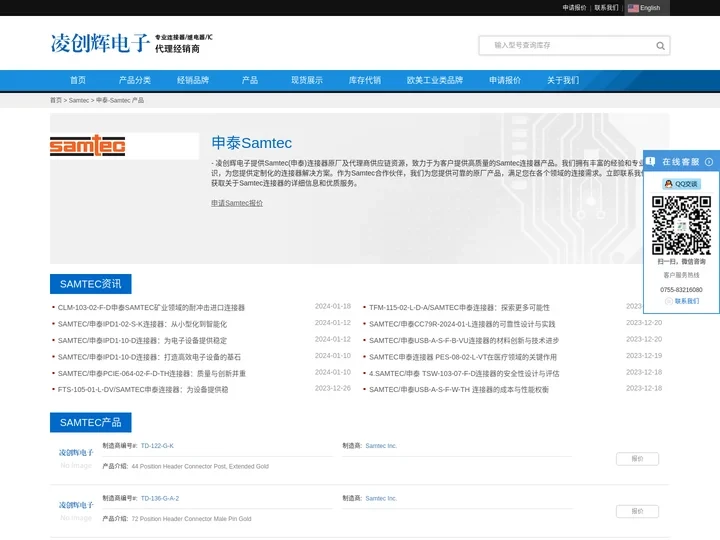Open news USB-A-S-F-B-VU连接器的材料创新

tap(464, 341)
